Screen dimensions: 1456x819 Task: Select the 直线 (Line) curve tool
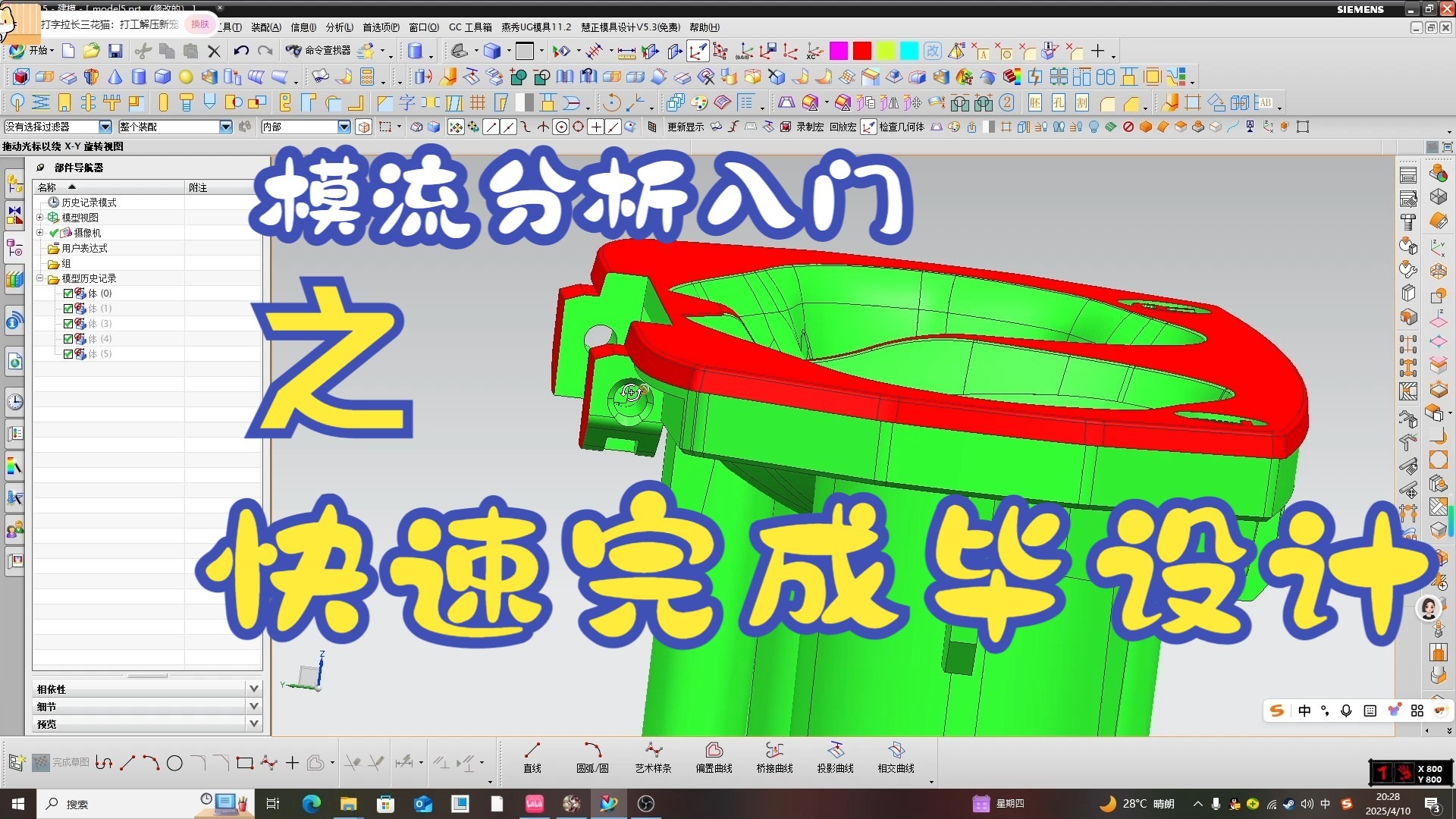pyautogui.click(x=532, y=758)
